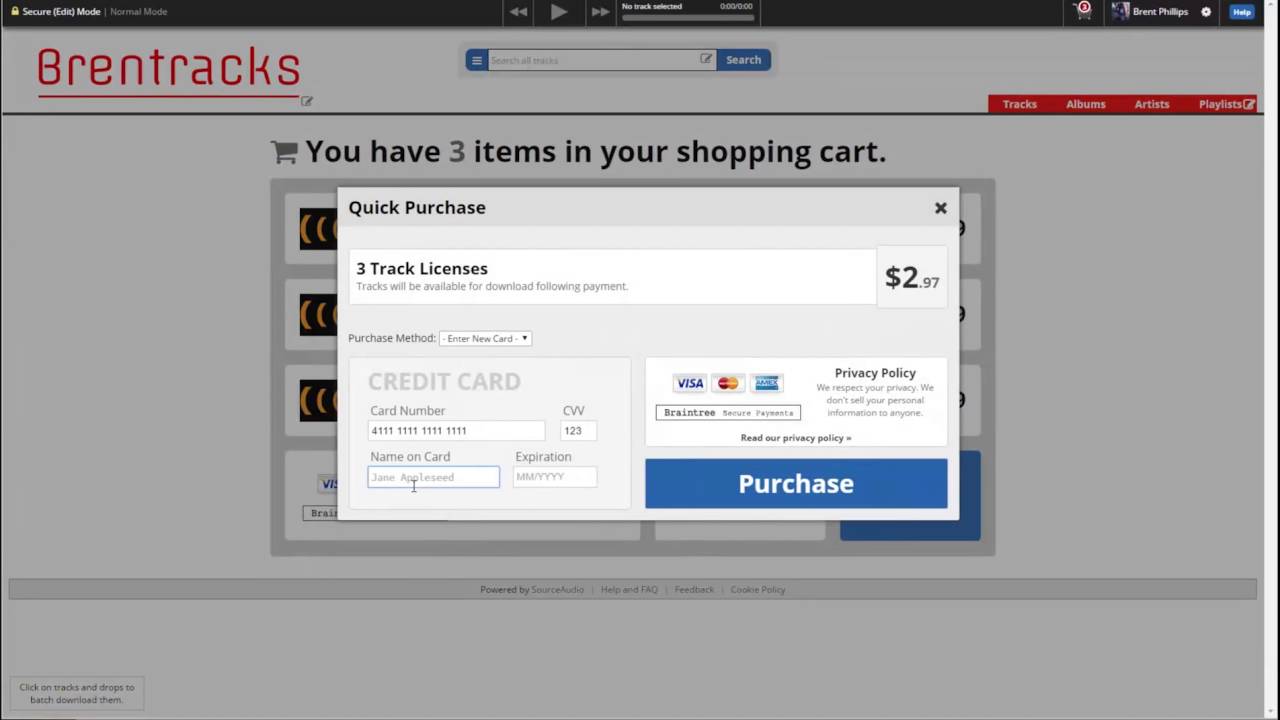Switch to Normal Mode
Image resolution: width=1280 pixels, height=720 pixels.
point(138,11)
